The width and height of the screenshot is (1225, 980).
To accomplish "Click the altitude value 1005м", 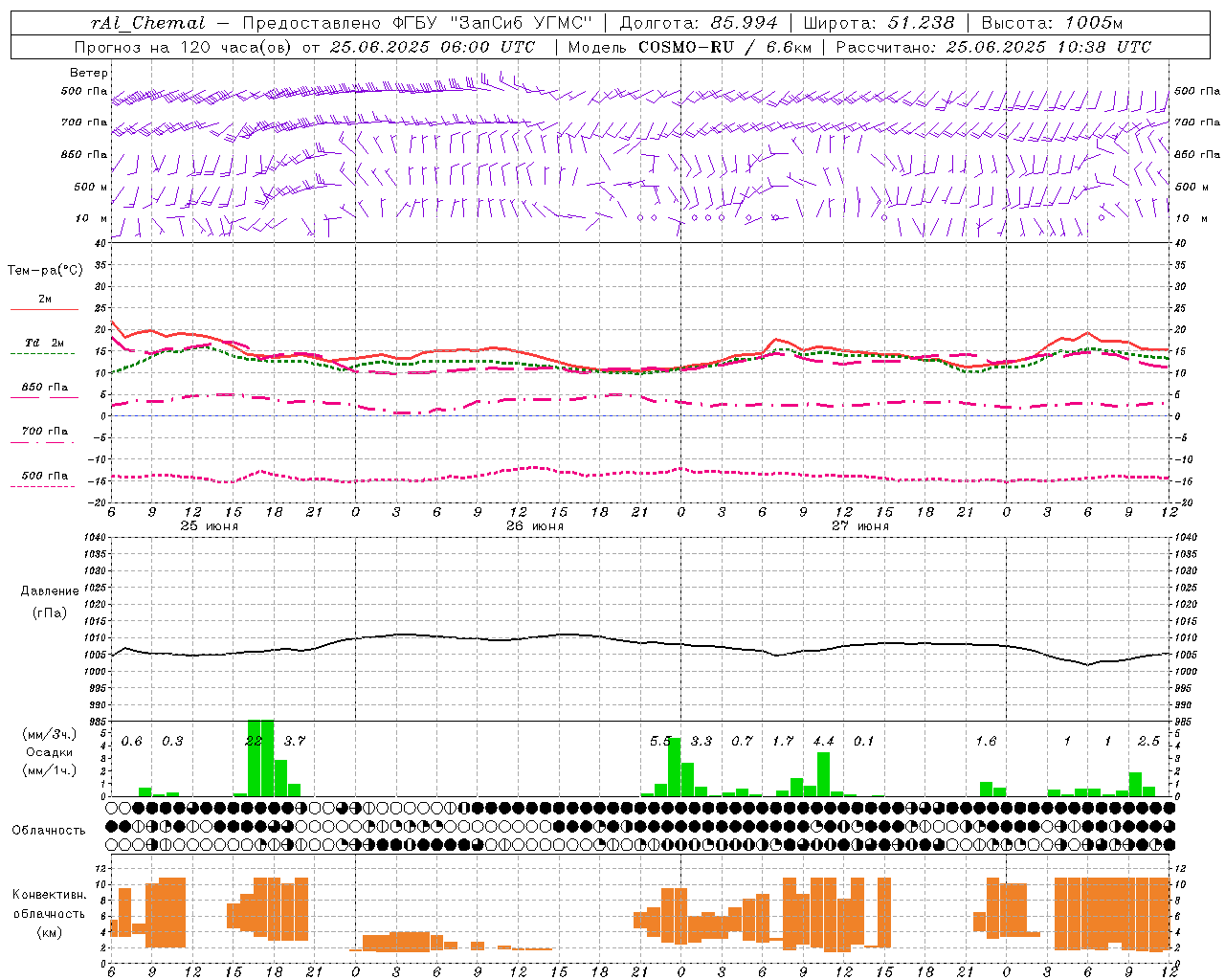I will (x=1094, y=23).
